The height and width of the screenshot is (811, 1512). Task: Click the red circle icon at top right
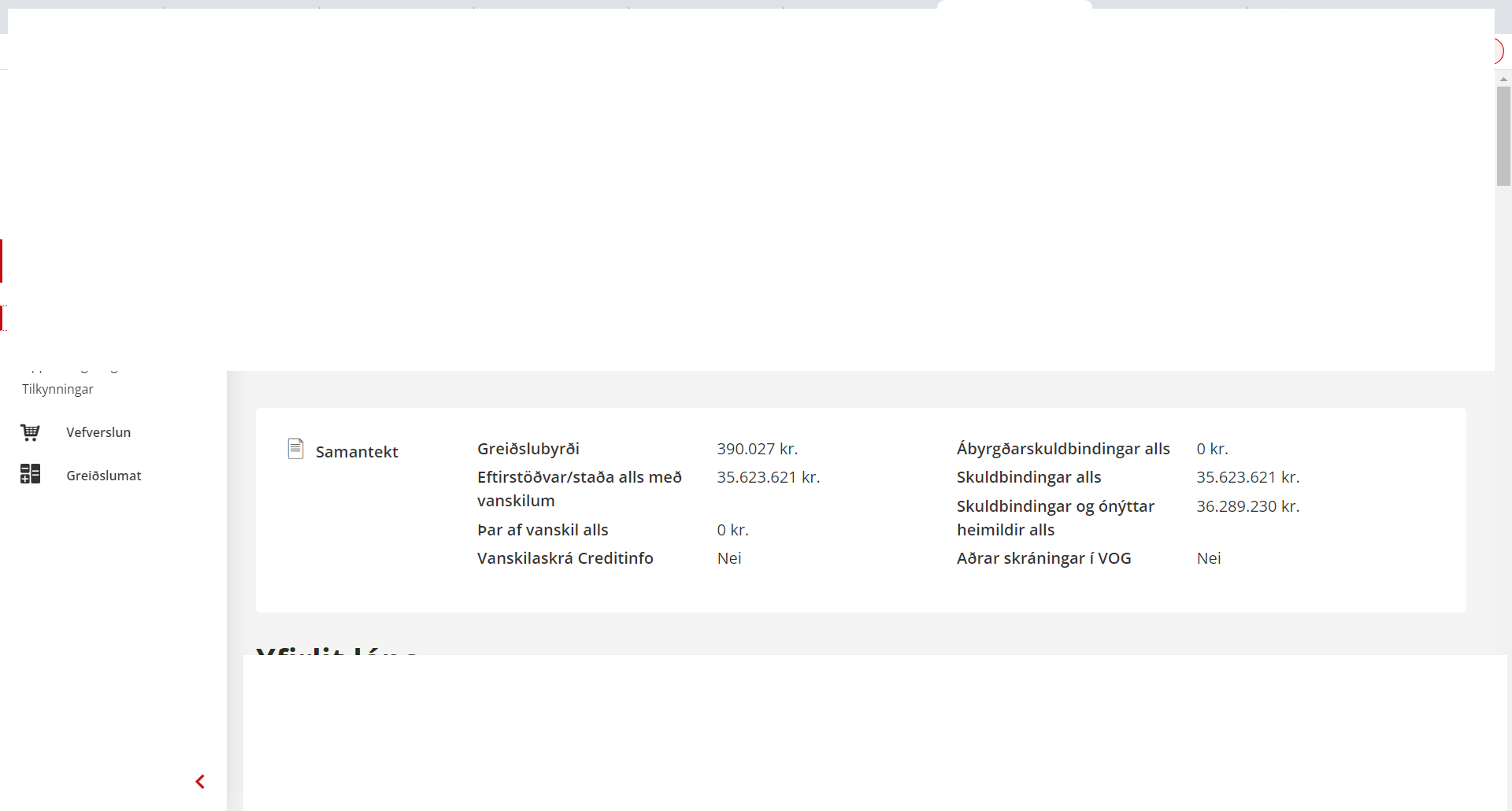tap(1498, 52)
